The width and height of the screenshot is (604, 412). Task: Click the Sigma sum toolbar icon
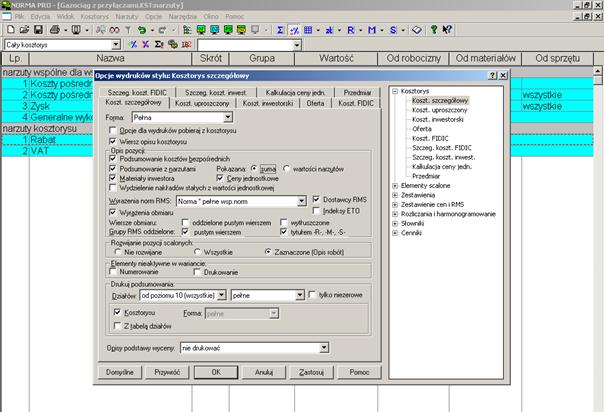280,31
